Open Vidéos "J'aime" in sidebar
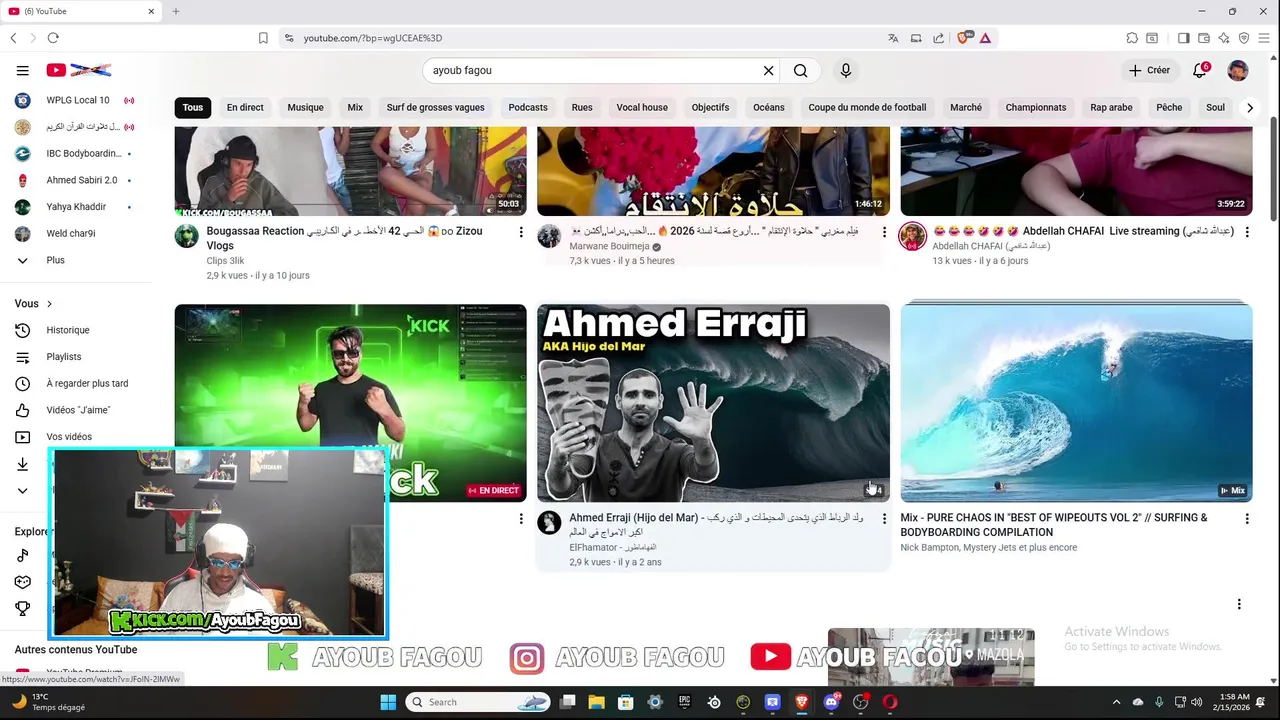The width and height of the screenshot is (1280, 720). [x=75, y=410]
